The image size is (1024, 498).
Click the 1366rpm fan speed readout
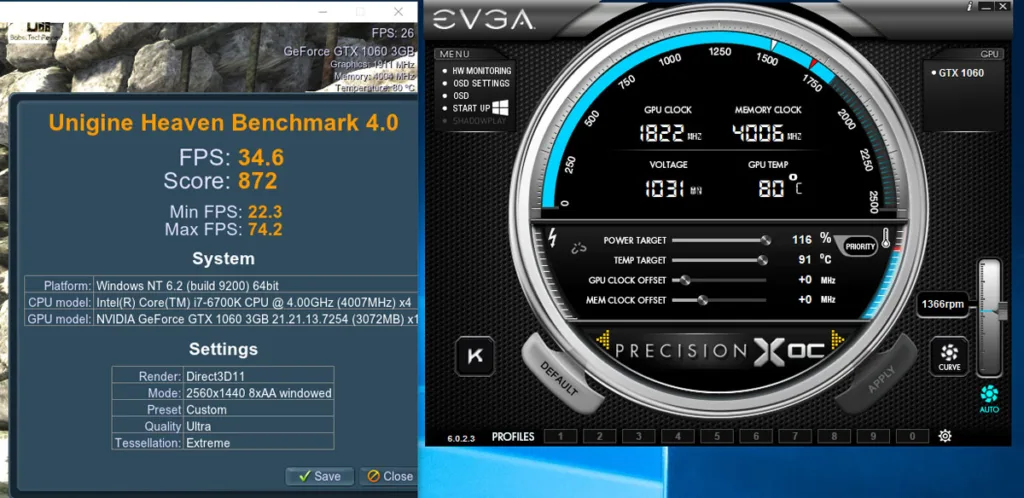click(x=943, y=304)
